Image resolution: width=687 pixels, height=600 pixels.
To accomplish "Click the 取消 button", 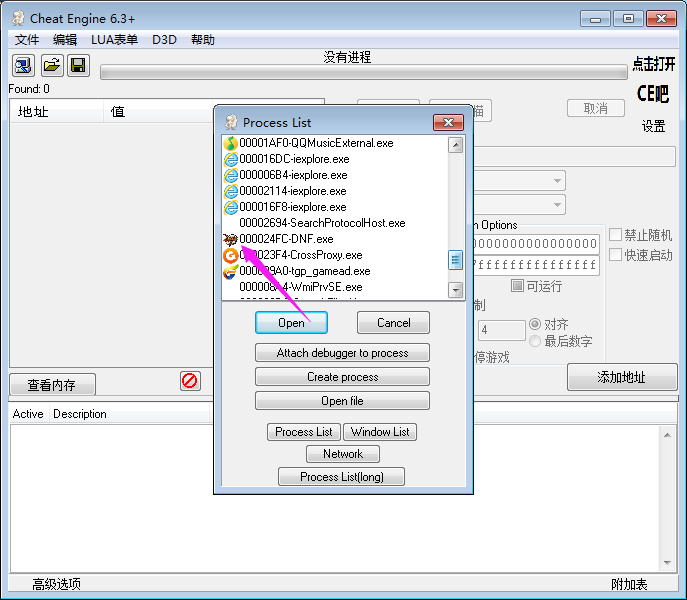I will 595,108.
